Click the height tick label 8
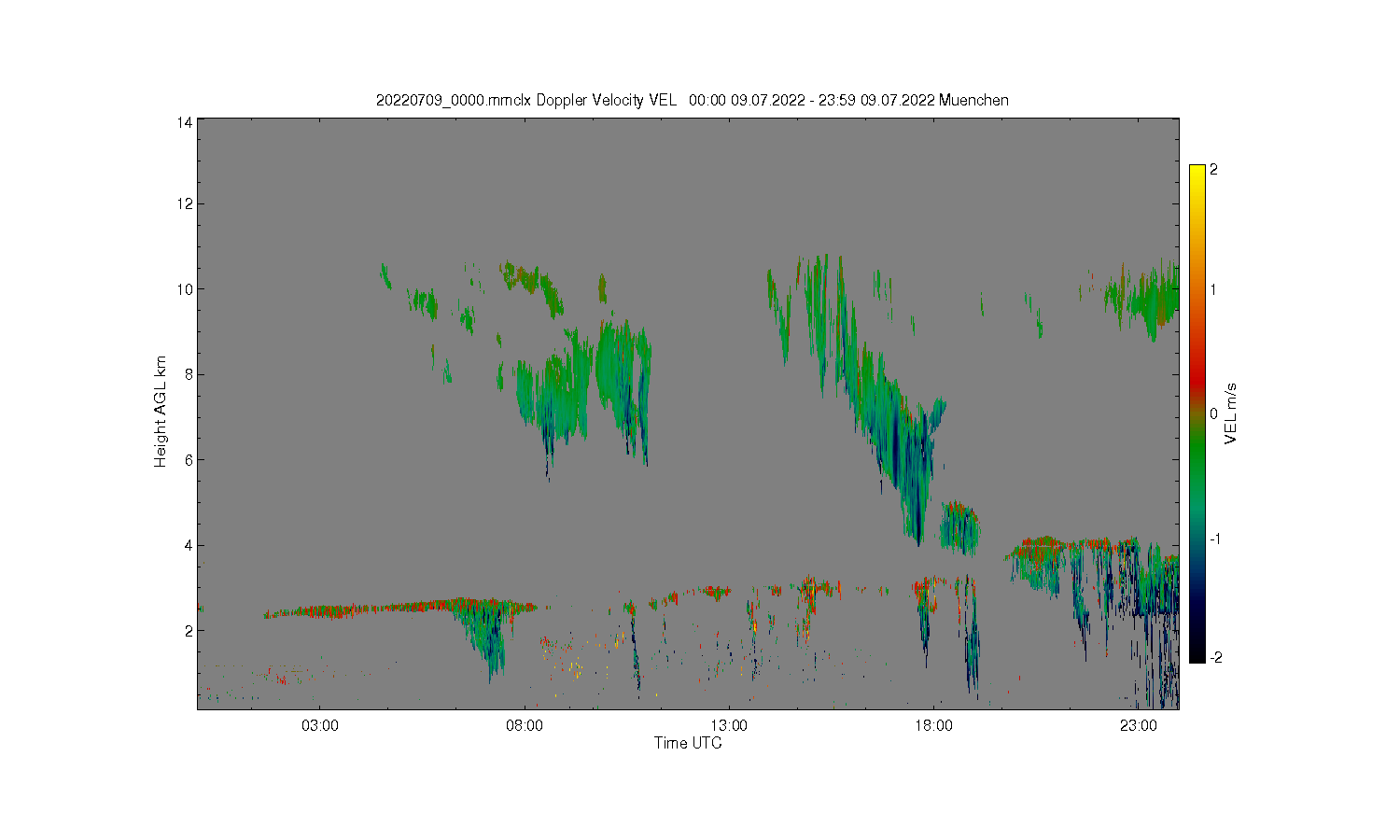Screen dimensions: 1400x840 189,374
